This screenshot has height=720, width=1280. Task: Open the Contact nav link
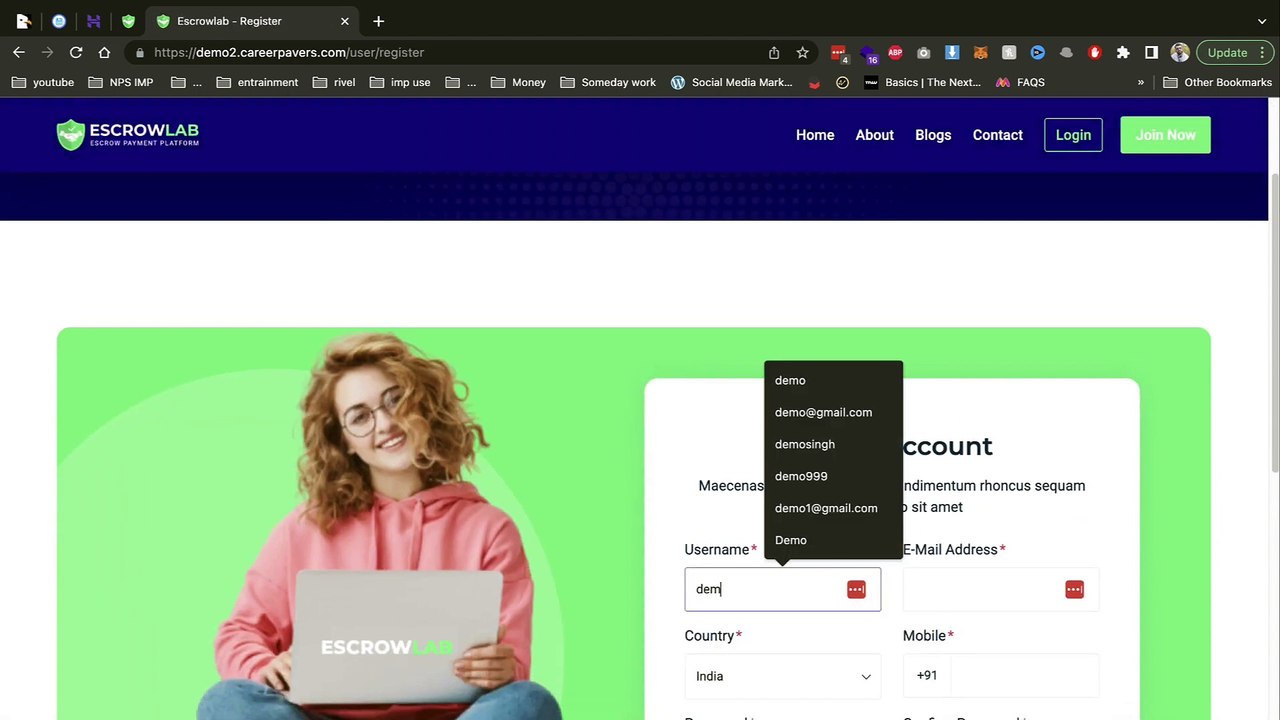[998, 135]
